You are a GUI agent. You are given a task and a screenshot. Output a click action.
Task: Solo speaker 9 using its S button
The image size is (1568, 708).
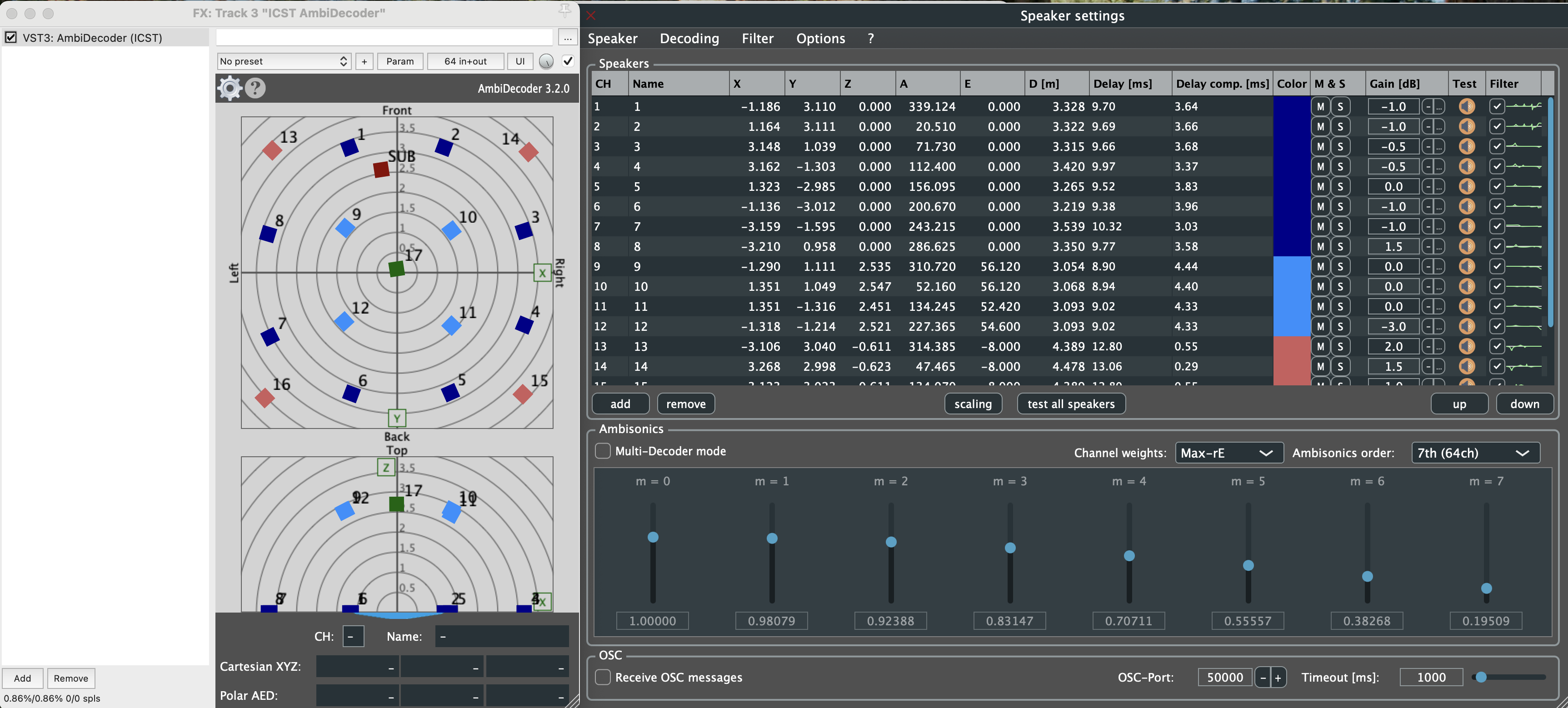tap(1340, 267)
